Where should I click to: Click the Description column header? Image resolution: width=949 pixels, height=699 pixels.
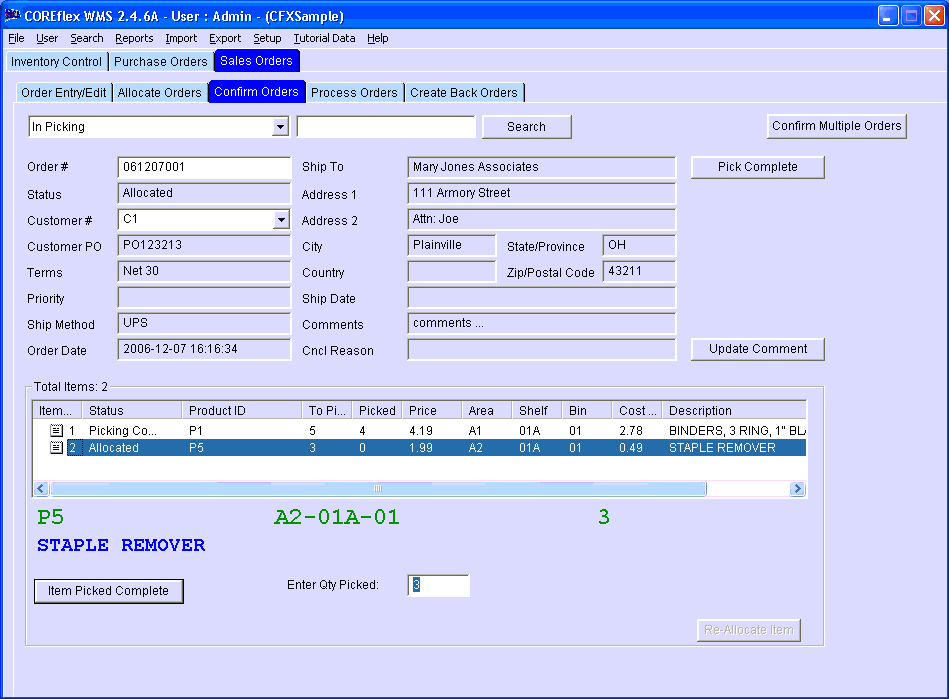[x=734, y=410]
